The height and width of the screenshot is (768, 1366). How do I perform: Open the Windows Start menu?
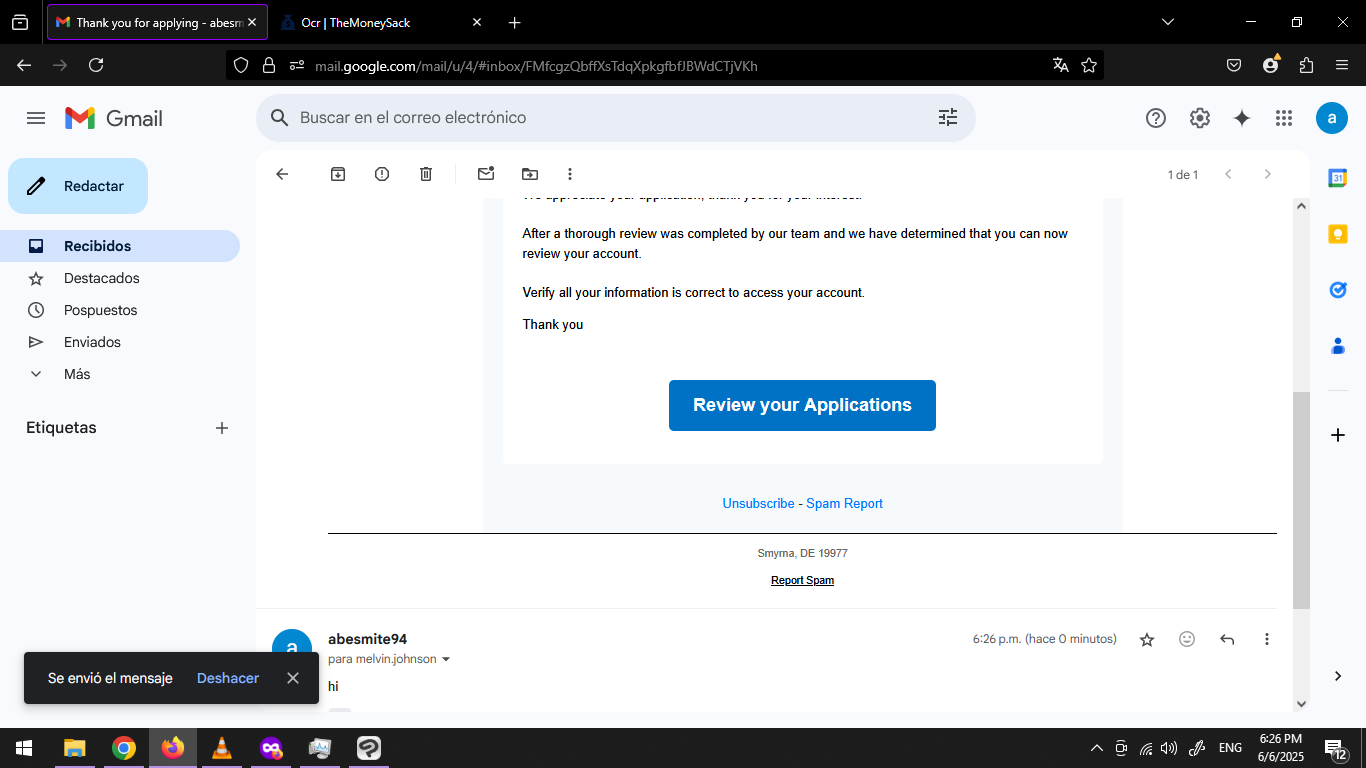(x=24, y=748)
